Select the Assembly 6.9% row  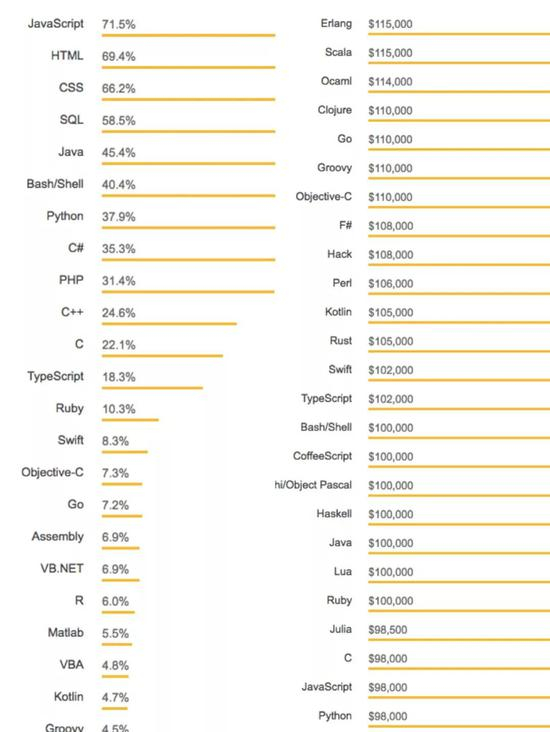[x=85, y=539]
